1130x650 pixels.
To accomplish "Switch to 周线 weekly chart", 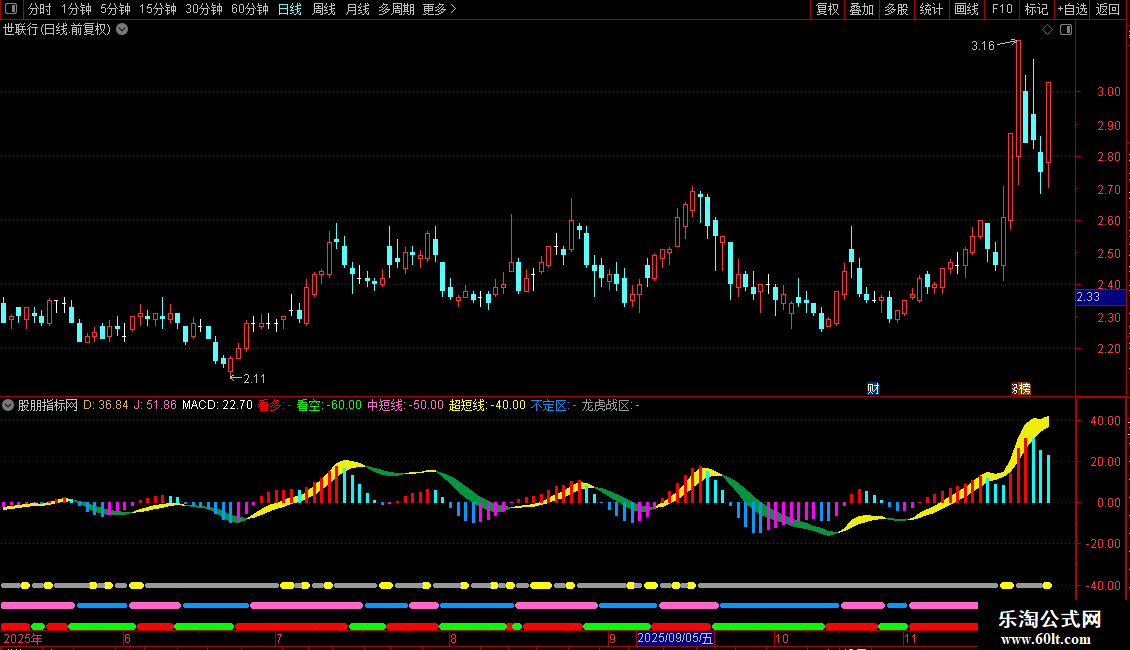I will click(x=324, y=9).
